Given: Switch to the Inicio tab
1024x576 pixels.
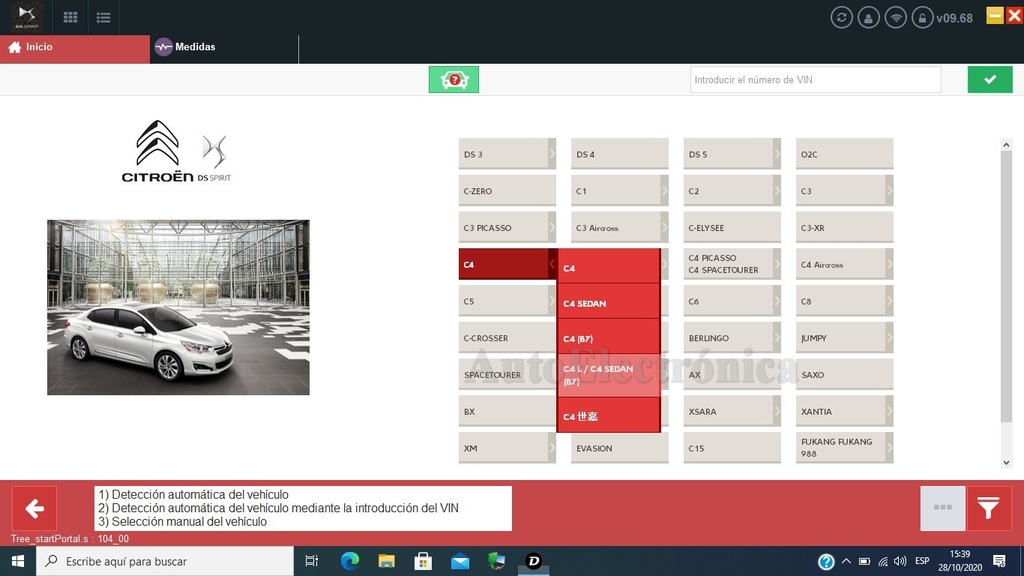Looking at the screenshot, I should pyautogui.click(x=75, y=47).
